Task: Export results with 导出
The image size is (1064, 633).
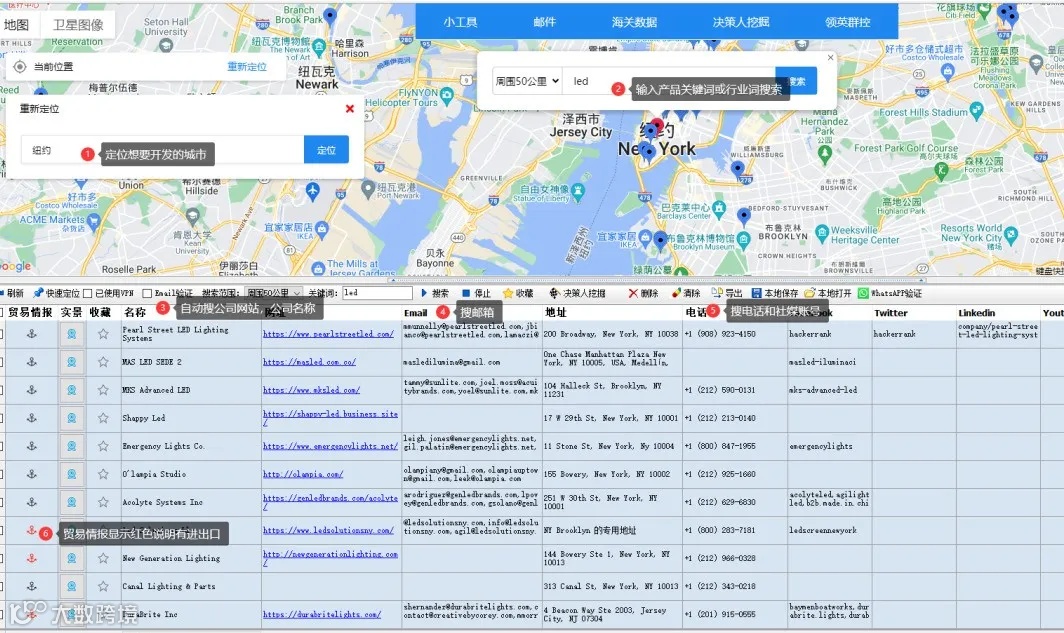Action: click(727, 293)
